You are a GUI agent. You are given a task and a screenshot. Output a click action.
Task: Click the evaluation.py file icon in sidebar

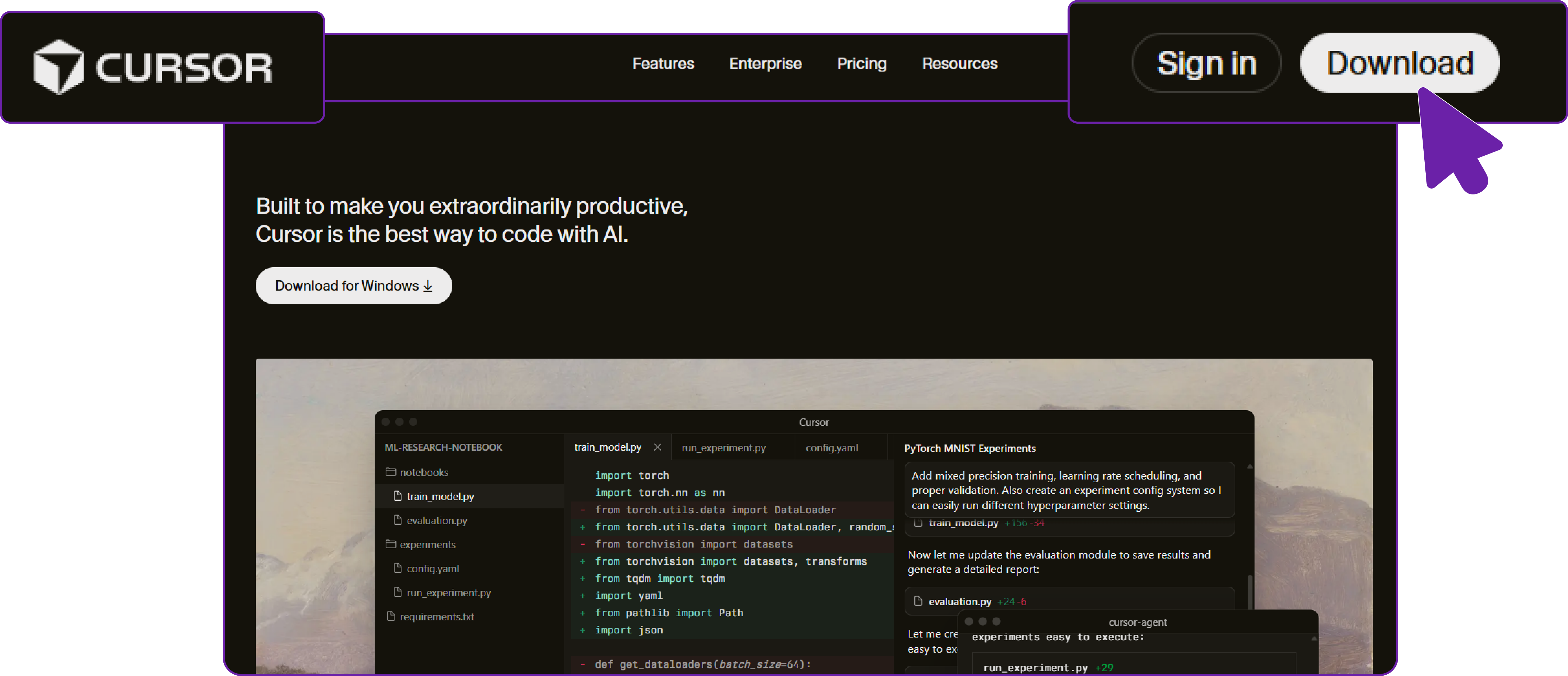(397, 520)
